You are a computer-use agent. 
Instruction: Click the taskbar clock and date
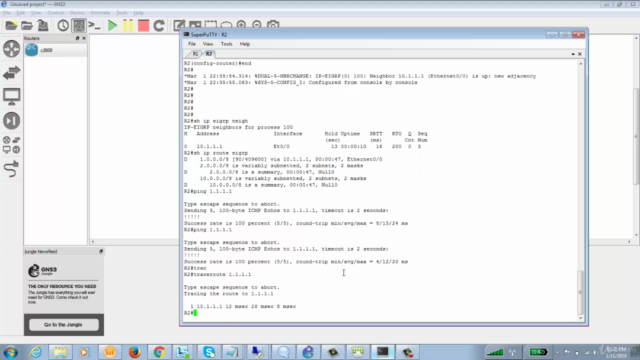pyautogui.click(x=617, y=353)
